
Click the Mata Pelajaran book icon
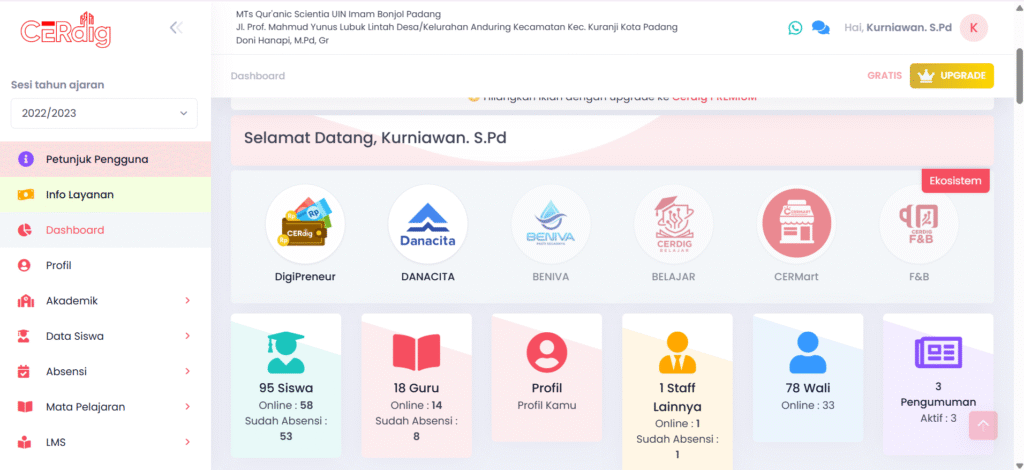pos(25,407)
